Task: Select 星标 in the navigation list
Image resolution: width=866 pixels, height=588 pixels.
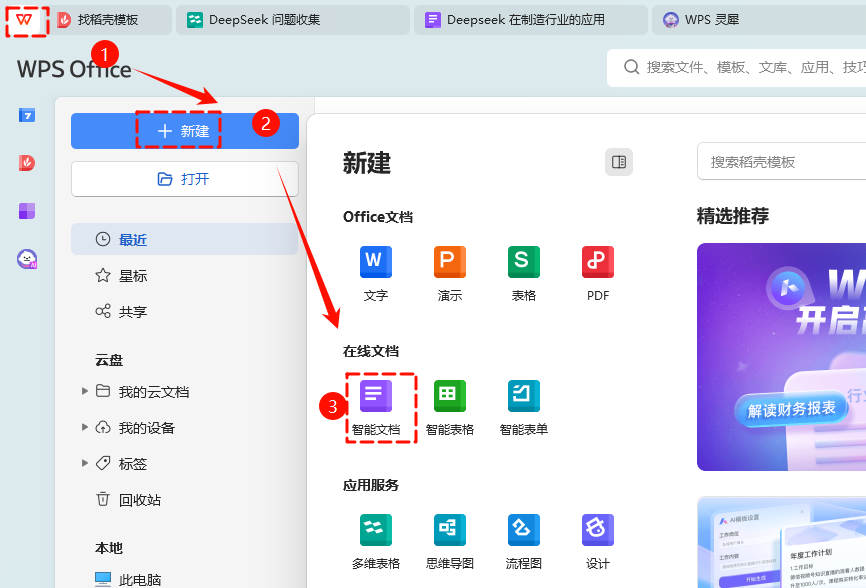Action: pos(184,276)
